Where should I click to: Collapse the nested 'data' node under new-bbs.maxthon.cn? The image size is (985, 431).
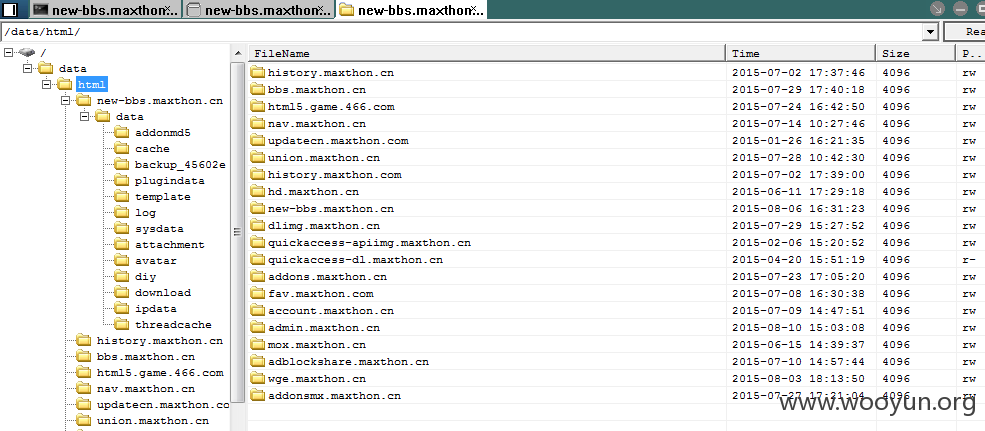tap(85, 116)
